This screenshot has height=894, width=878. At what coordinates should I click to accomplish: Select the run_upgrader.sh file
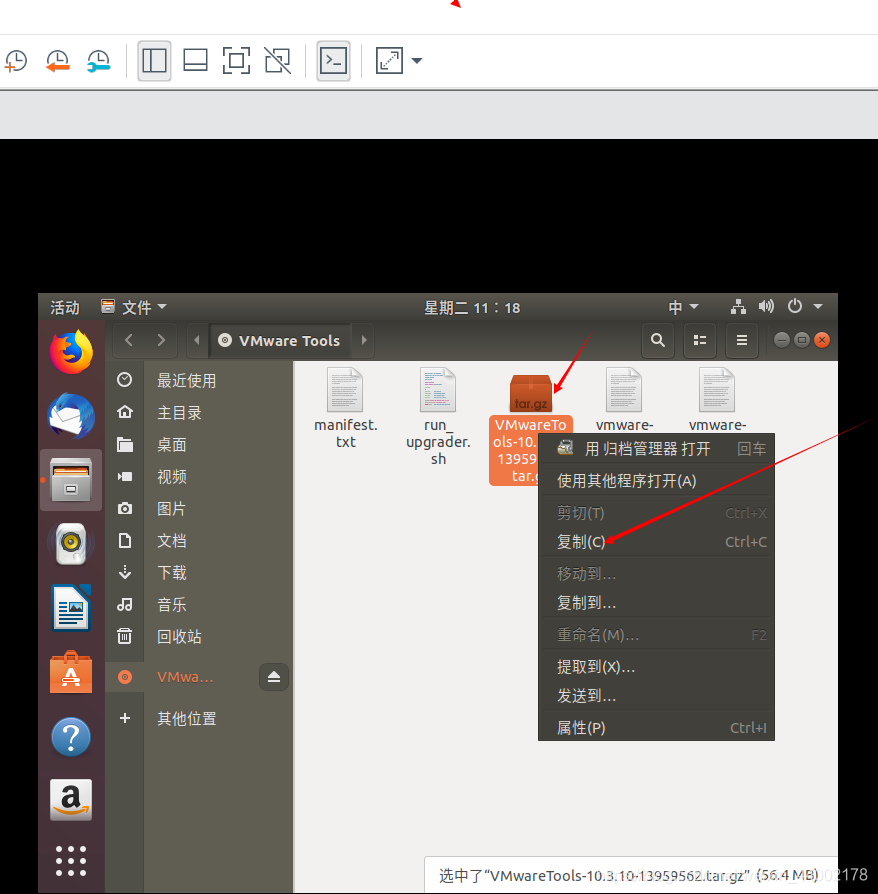pos(438,417)
